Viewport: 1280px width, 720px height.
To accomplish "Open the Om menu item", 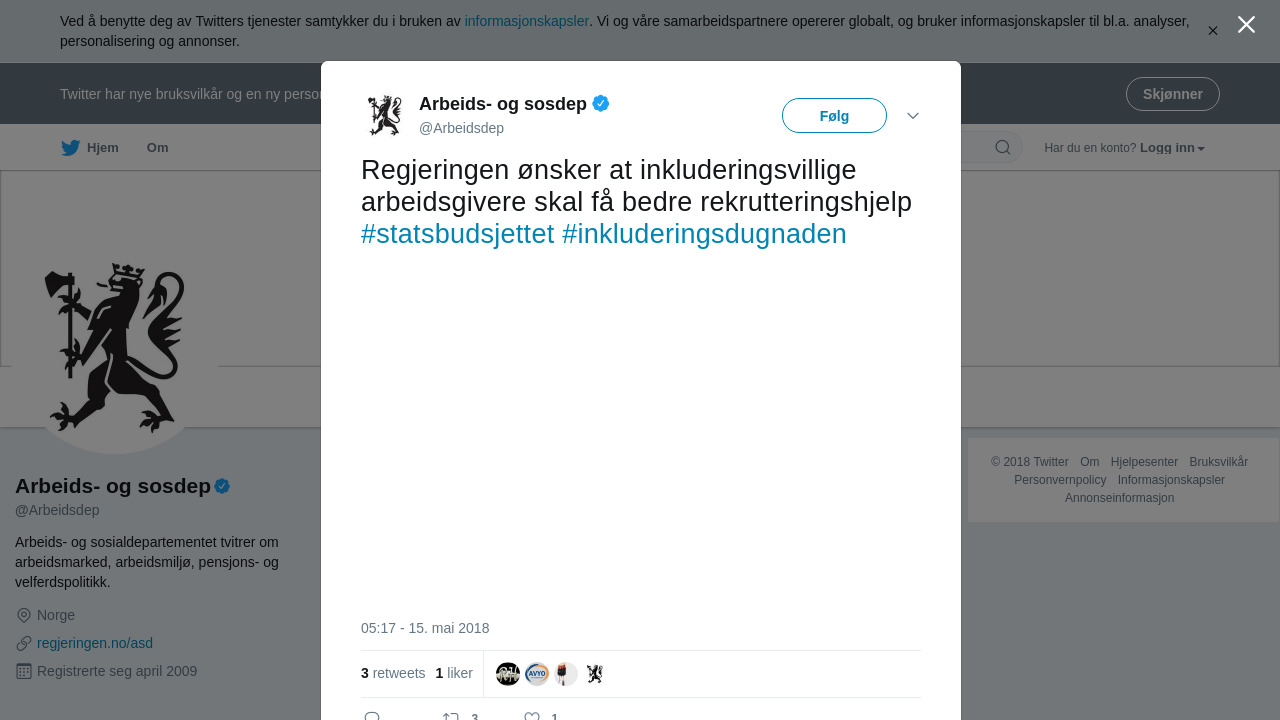I will (x=157, y=148).
